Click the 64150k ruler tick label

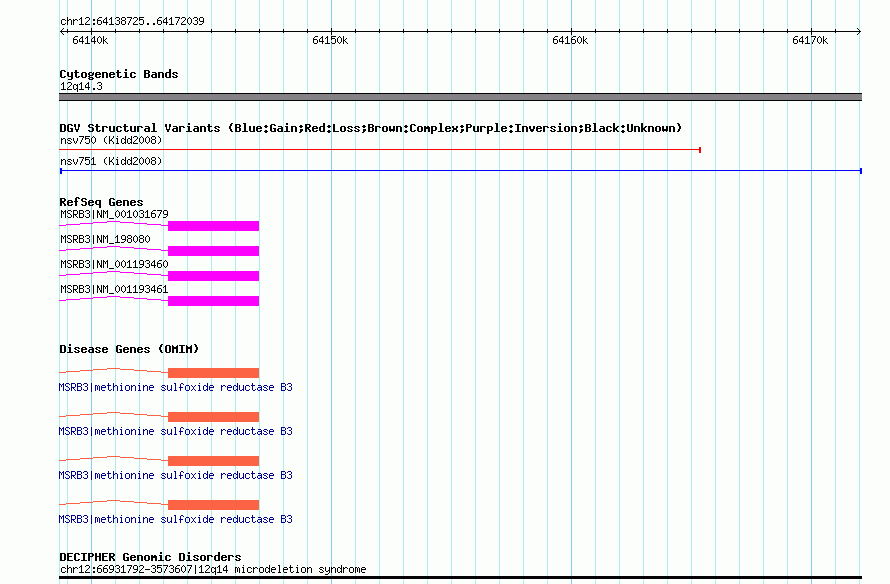tap(330, 40)
